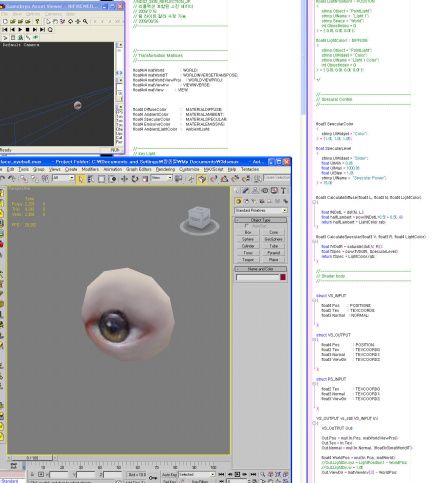This screenshot has height=483, width=446.
Task: Select the Select Object arrow tool
Action: (x=80, y=179)
